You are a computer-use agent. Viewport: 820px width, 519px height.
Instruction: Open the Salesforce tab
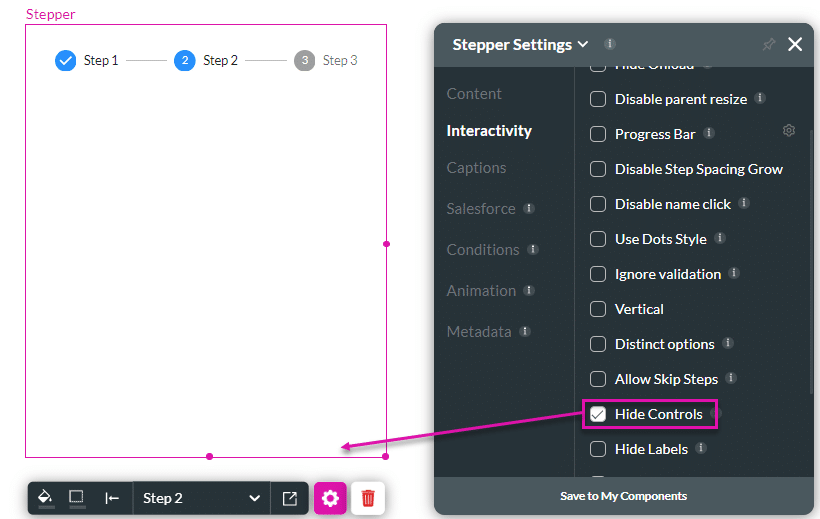coord(481,209)
